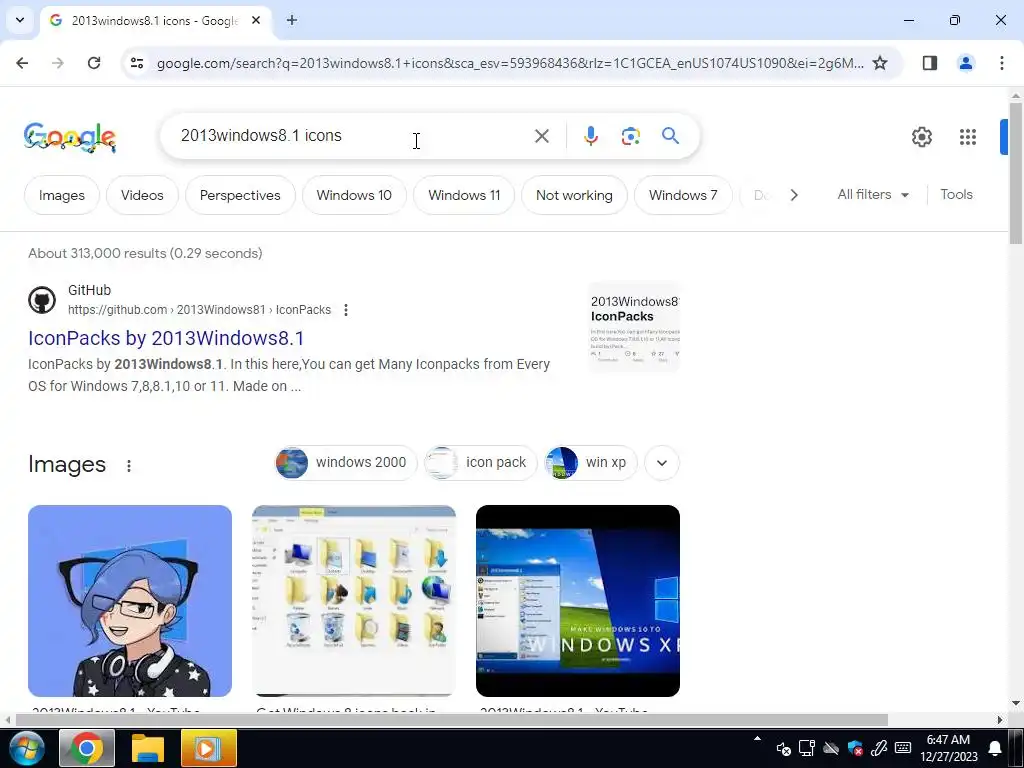Open Chrome side panel

[929, 63]
